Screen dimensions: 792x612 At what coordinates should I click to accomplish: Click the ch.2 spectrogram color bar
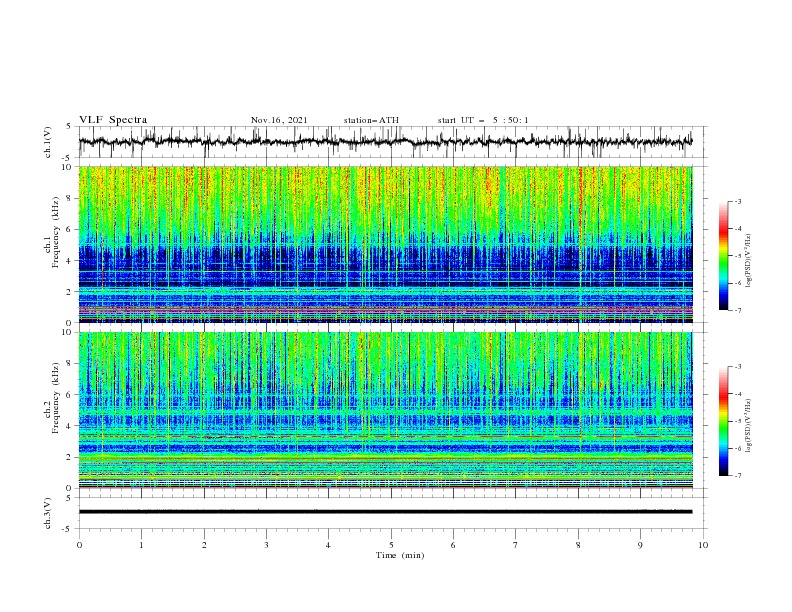point(723,421)
